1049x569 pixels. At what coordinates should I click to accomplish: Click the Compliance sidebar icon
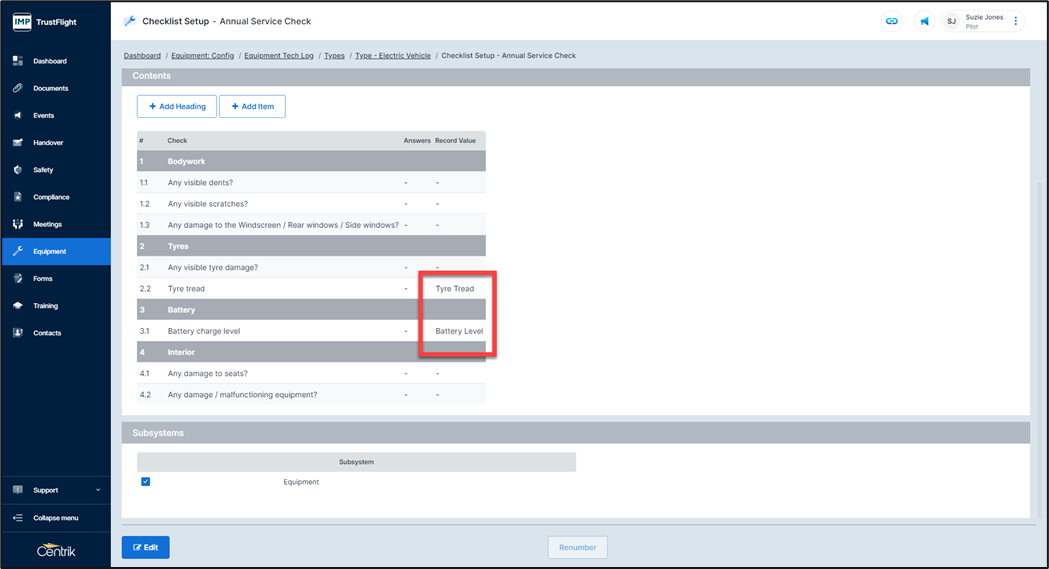coord(18,197)
